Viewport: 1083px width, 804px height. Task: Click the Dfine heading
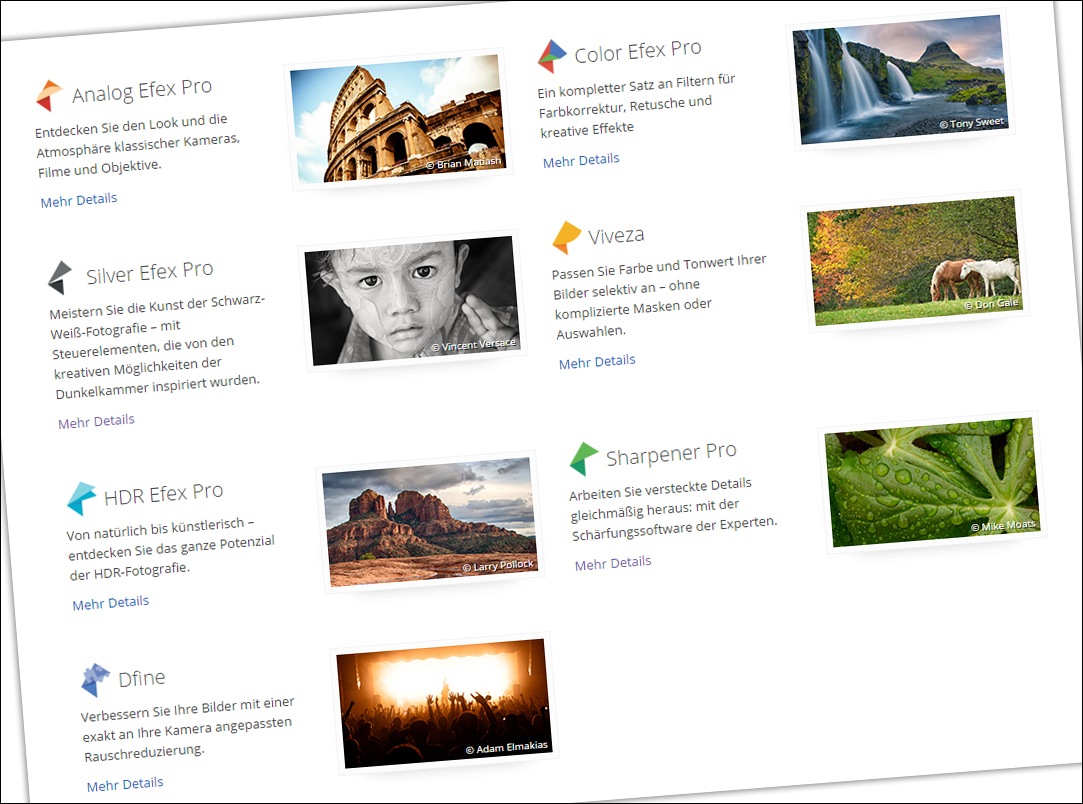click(x=142, y=678)
